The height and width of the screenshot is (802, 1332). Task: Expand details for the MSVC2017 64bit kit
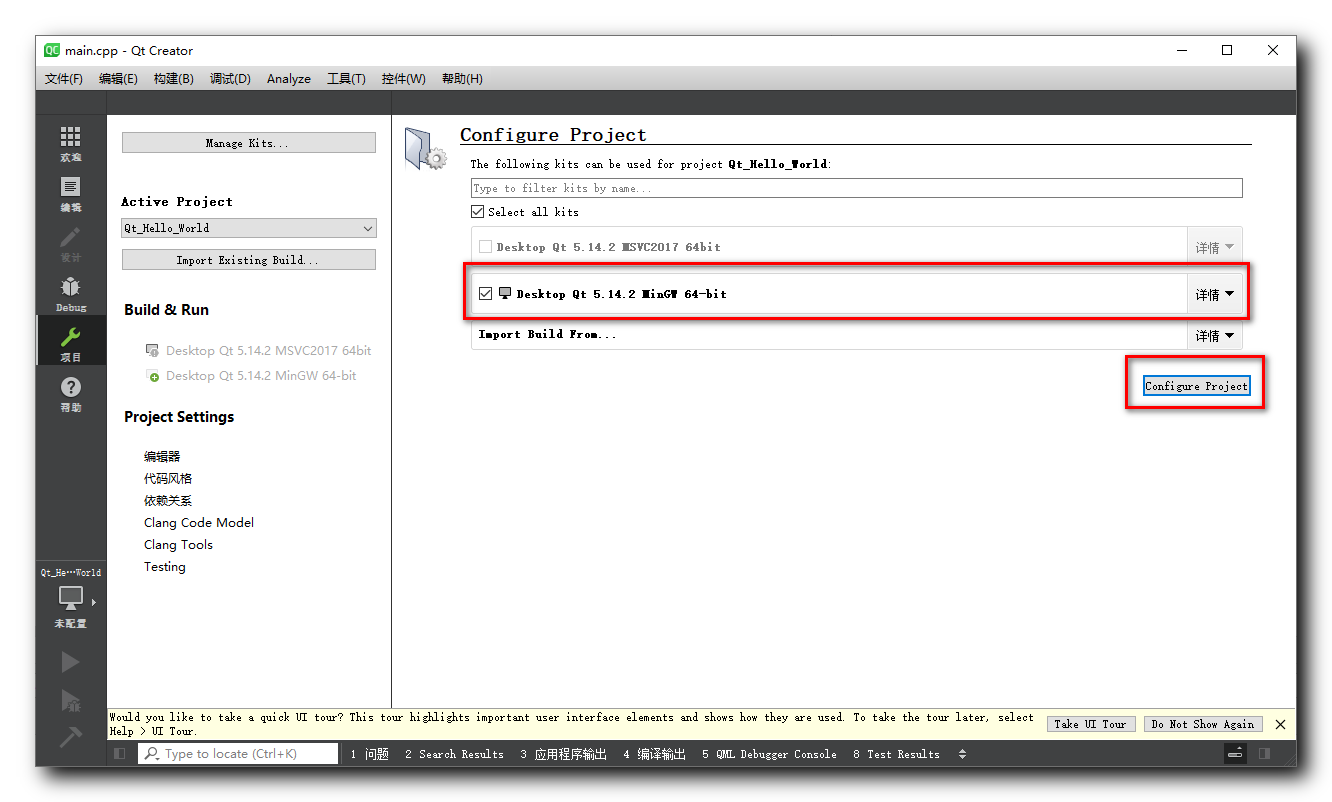[1214, 247]
